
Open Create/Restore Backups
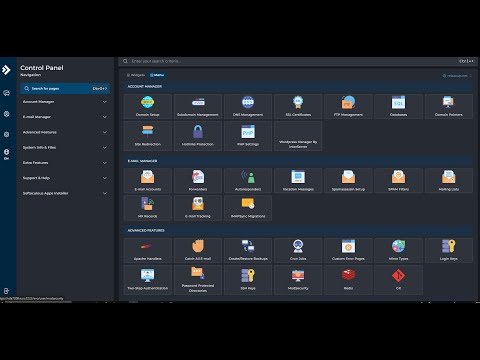(248, 250)
